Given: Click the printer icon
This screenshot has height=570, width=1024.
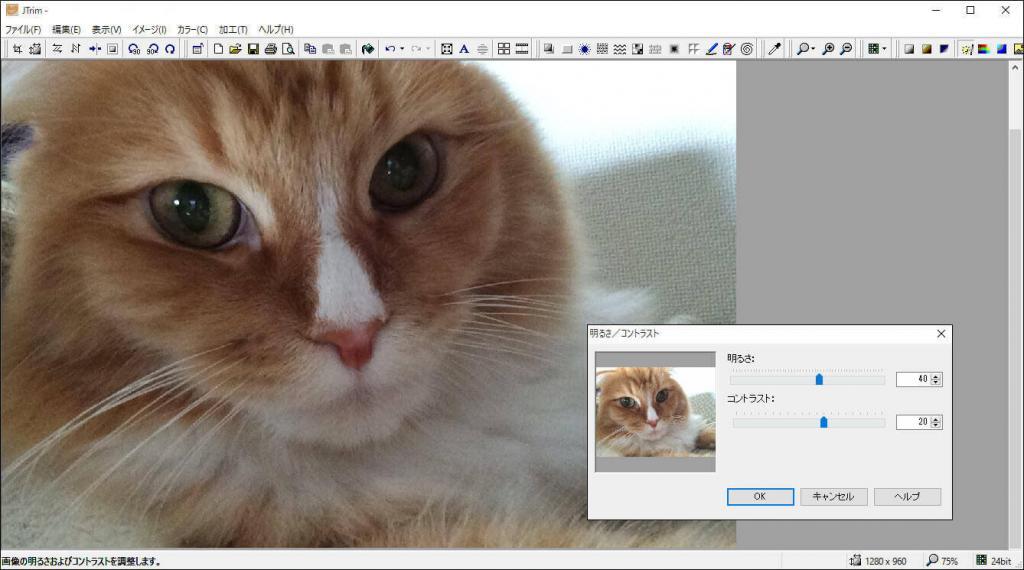Looking at the screenshot, I should pos(270,49).
